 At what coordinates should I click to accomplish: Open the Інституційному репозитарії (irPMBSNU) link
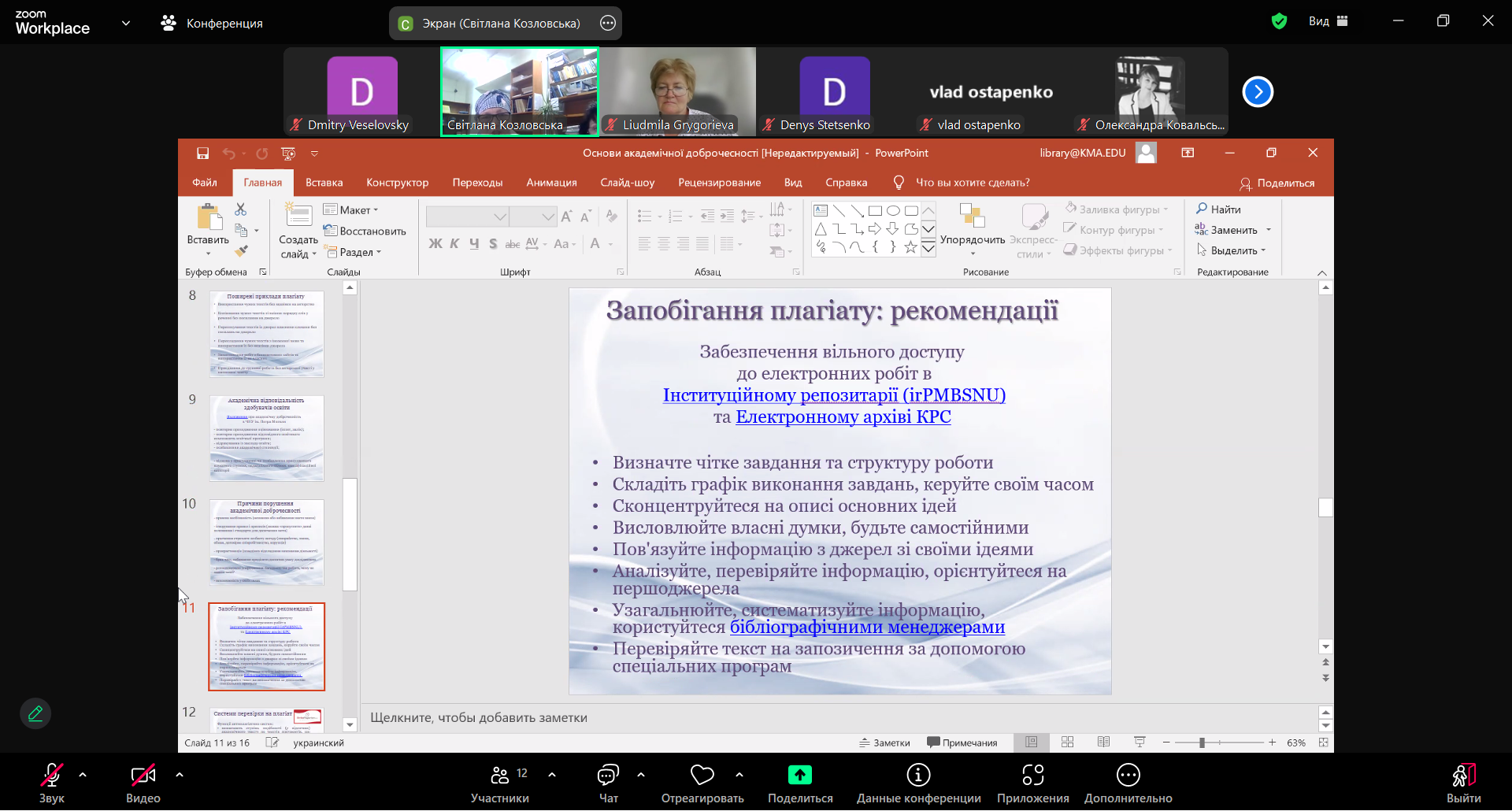(x=834, y=395)
